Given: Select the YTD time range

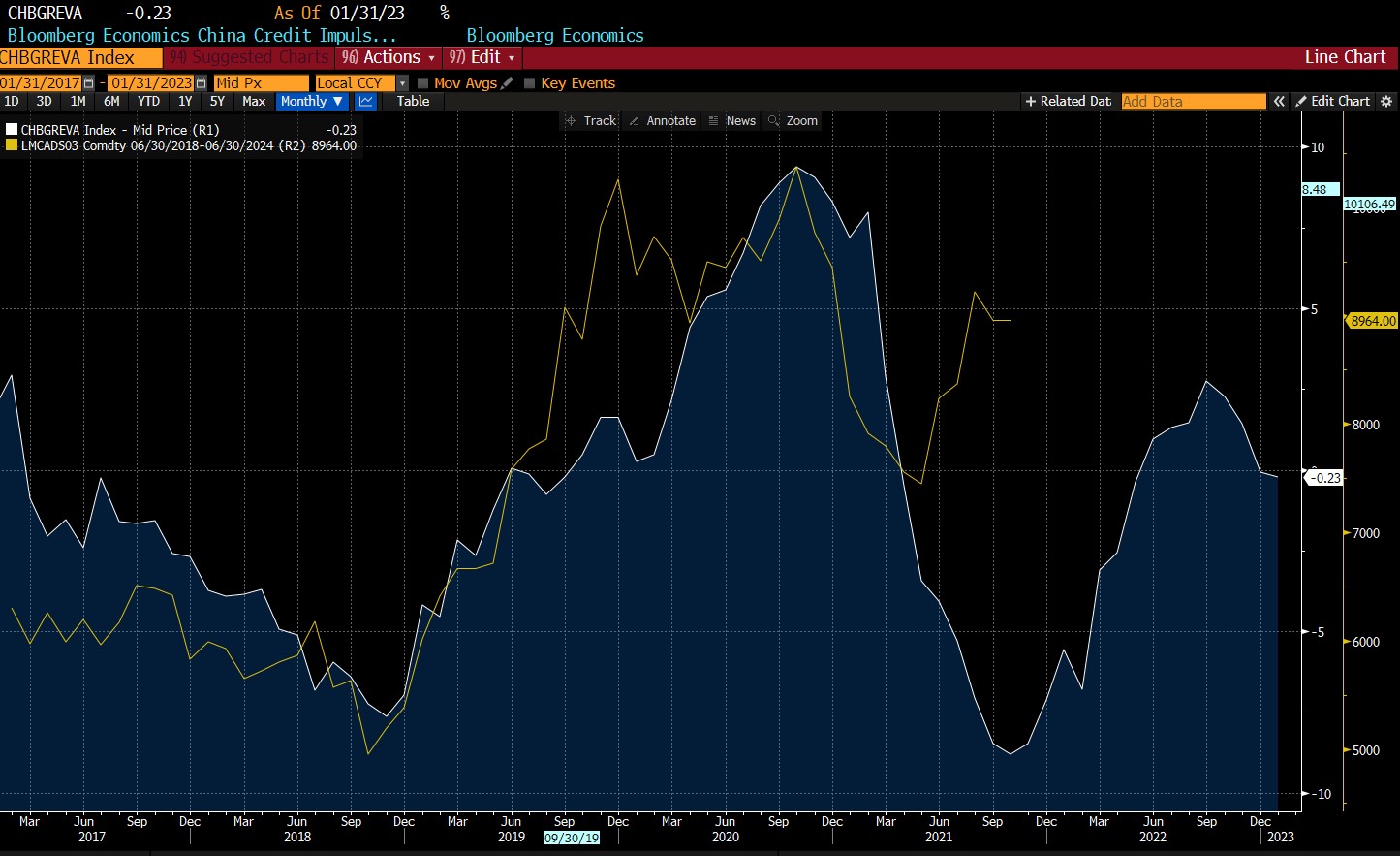Looking at the screenshot, I should [x=148, y=101].
